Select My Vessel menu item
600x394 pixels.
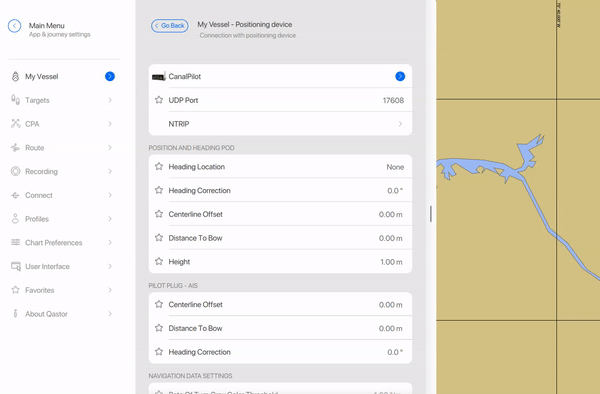63,77
